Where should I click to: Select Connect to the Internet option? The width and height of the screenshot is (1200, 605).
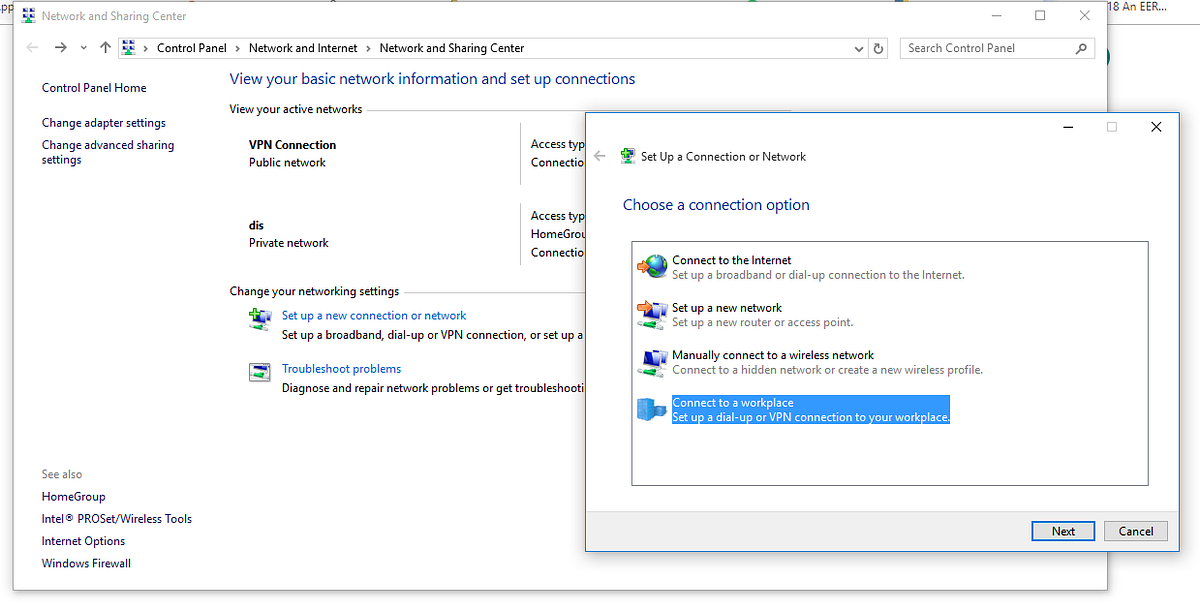[818, 267]
